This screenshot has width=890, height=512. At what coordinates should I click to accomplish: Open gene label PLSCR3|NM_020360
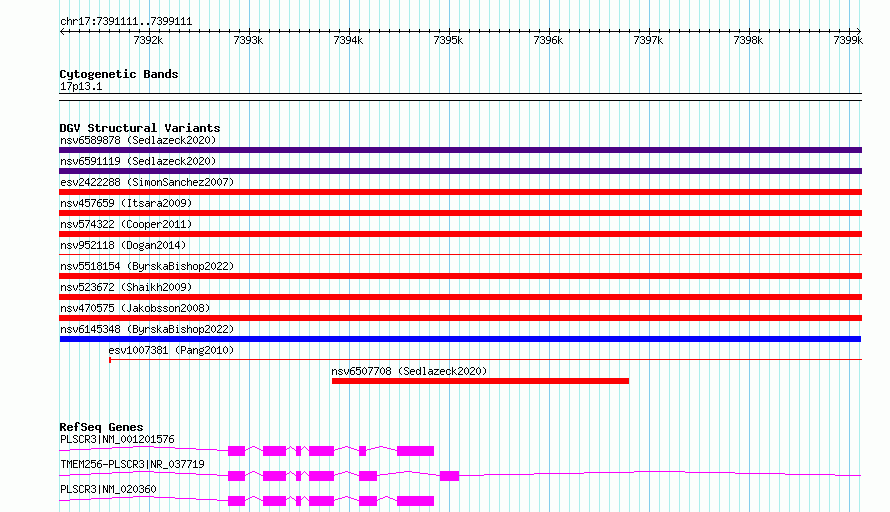point(108,489)
